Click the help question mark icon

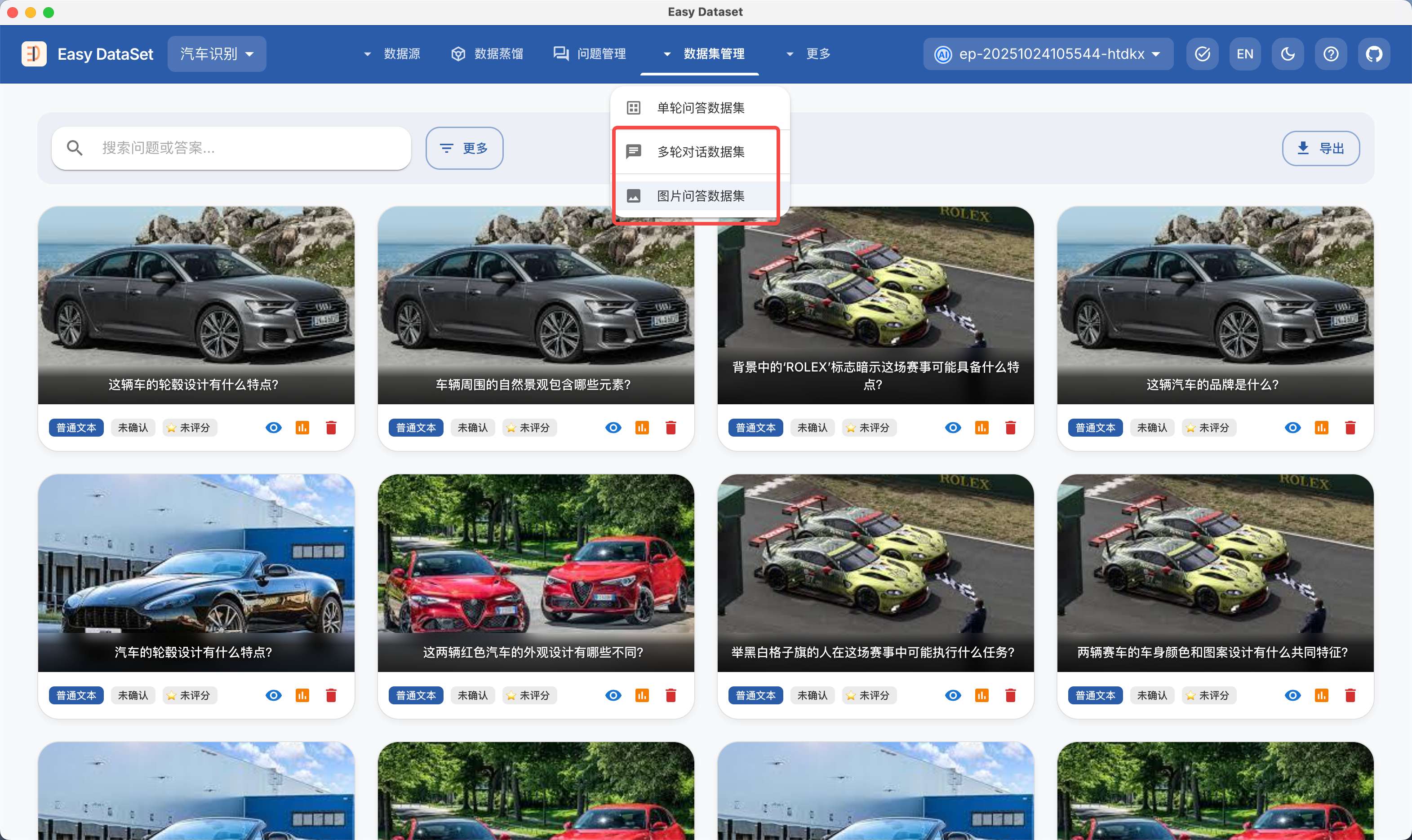click(1331, 54)
